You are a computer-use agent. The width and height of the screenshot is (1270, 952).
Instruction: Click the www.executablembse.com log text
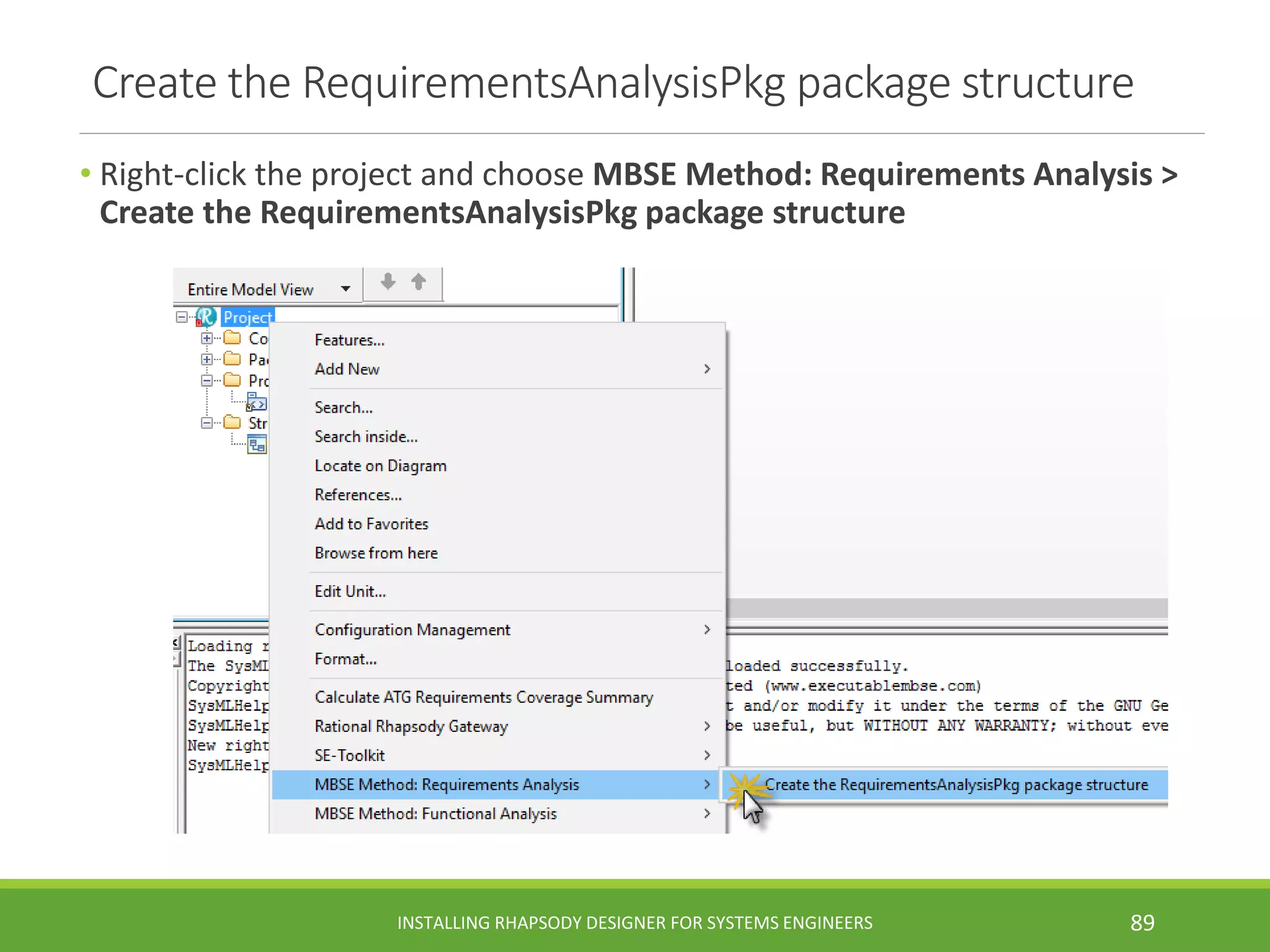tap(873, 686)
